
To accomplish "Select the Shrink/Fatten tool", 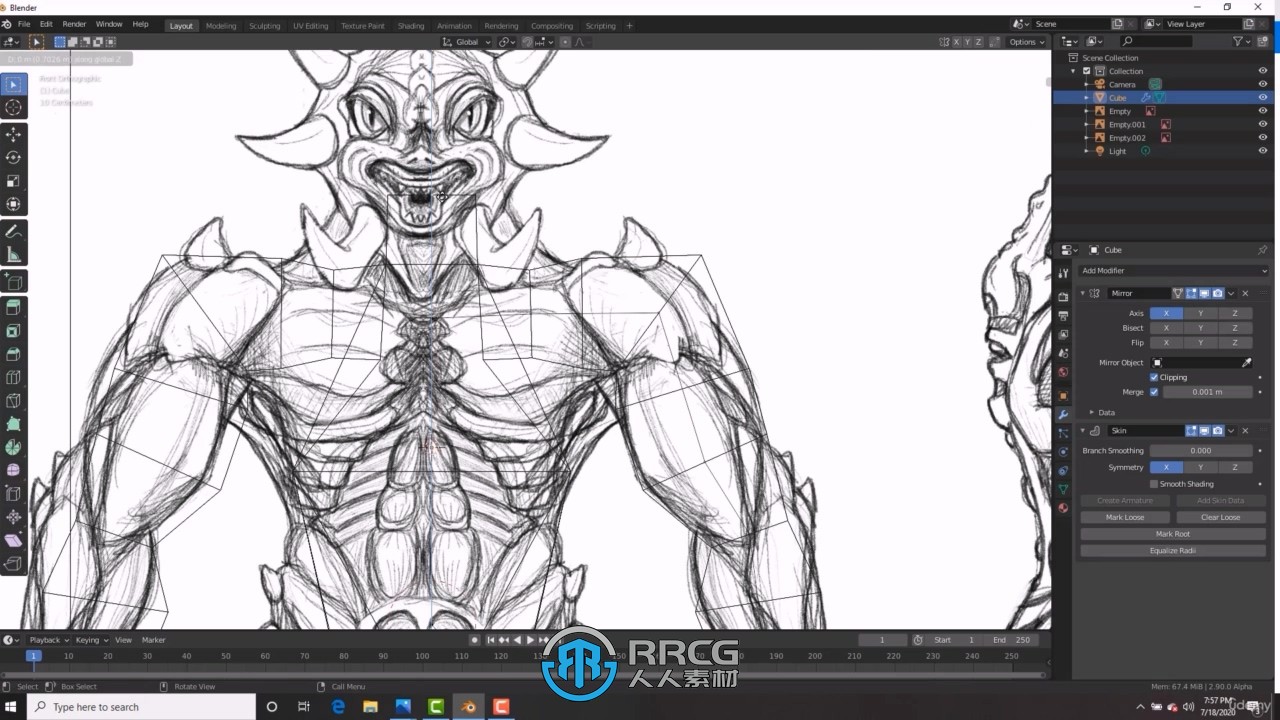I will click(x=13, y=517).
